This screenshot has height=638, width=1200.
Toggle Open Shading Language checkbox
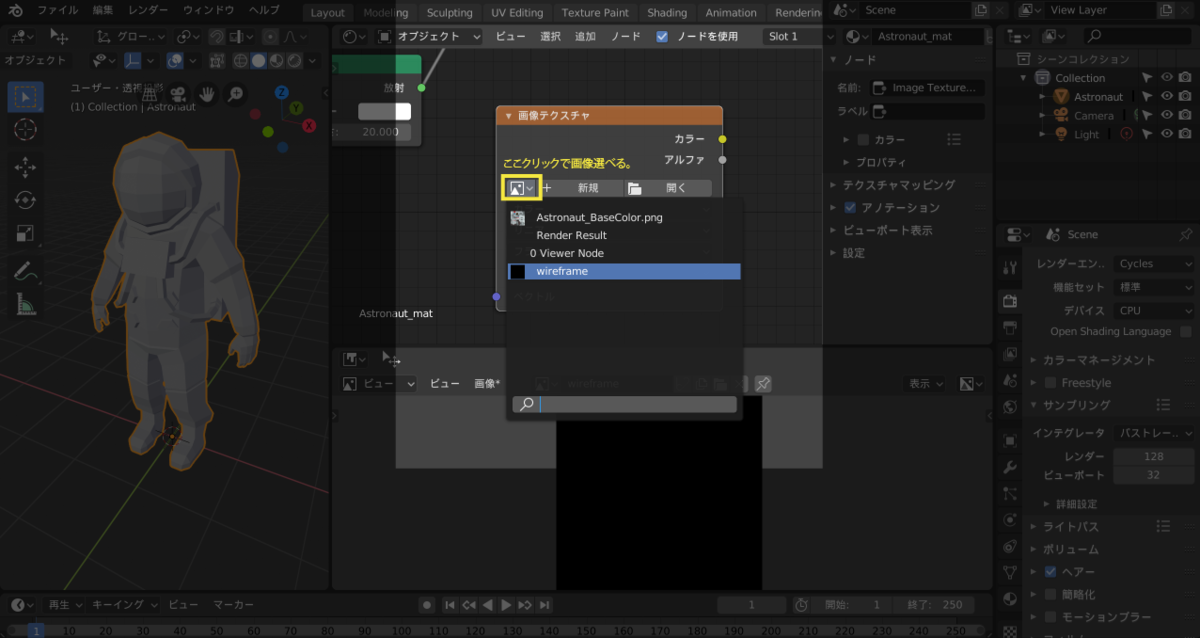pyautogui.click(x=1186, y=332)
